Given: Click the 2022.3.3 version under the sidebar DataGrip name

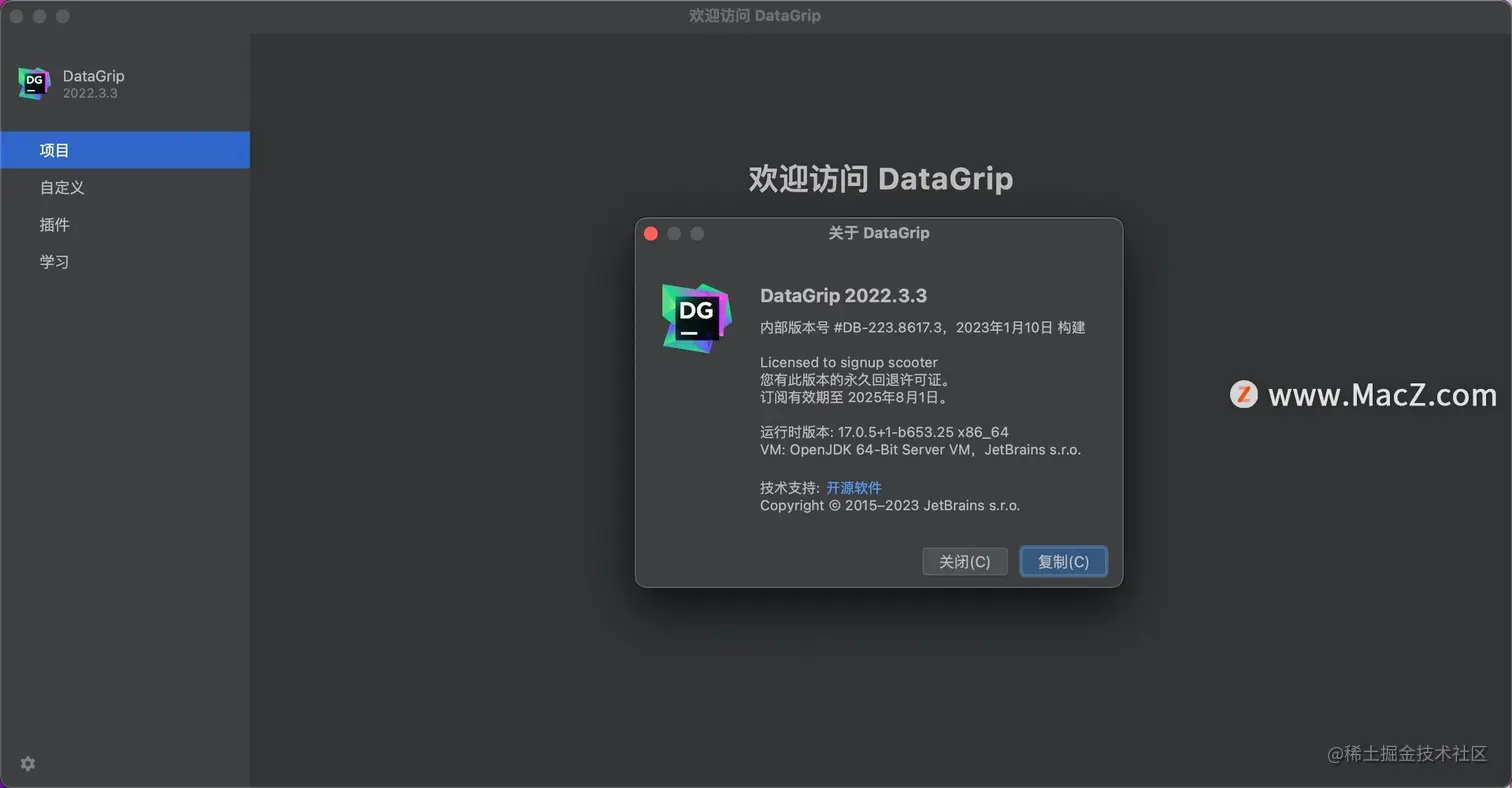Looking at the screenshot, I should [91, 93].
